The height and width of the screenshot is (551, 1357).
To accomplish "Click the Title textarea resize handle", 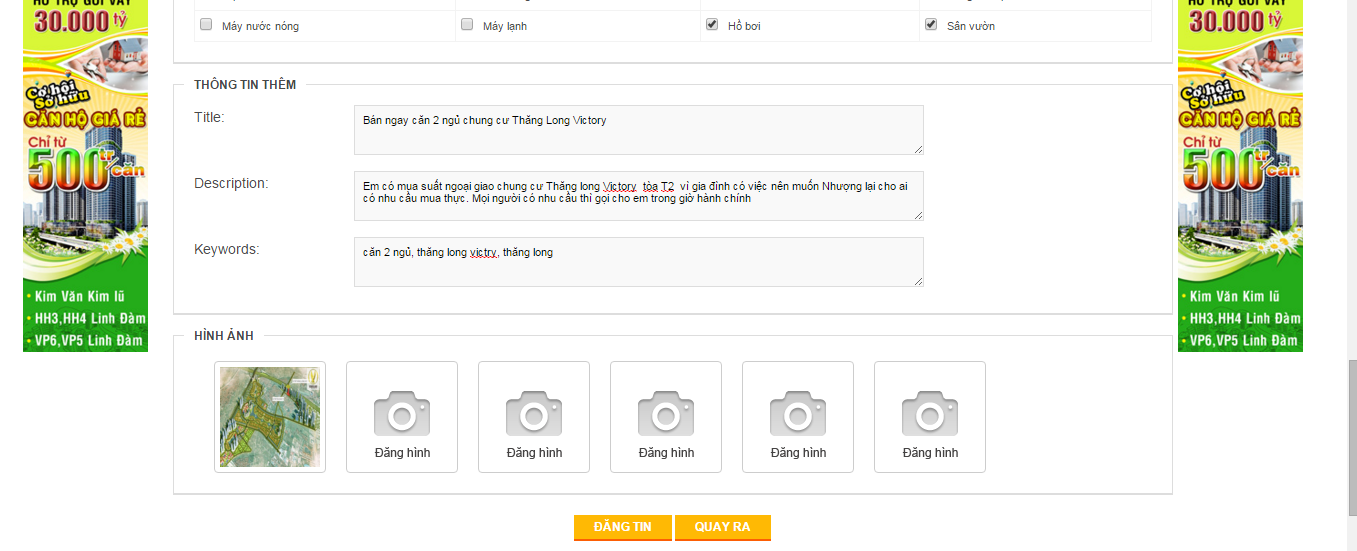I will click(918, 149).
